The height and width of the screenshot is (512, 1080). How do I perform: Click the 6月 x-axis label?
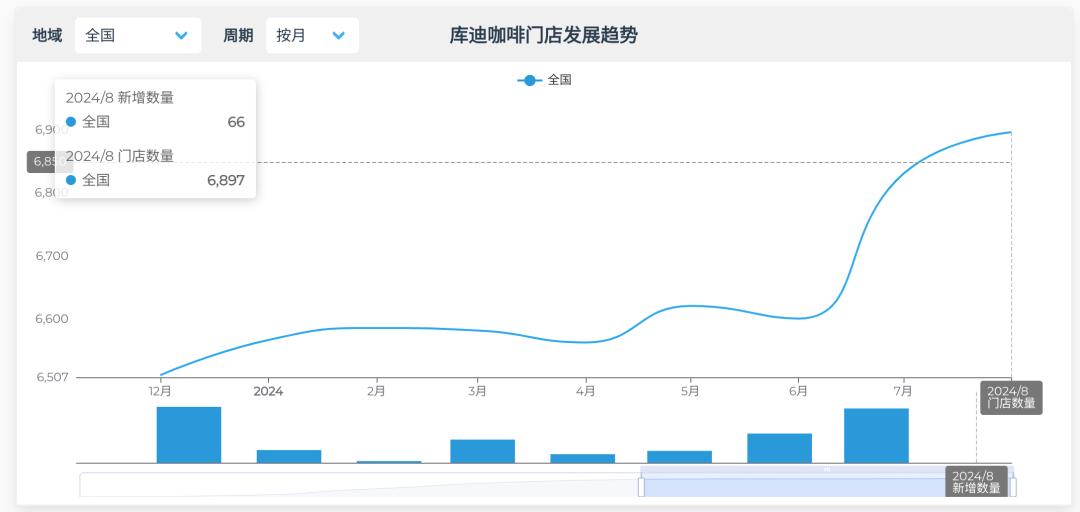click(798, 391)
